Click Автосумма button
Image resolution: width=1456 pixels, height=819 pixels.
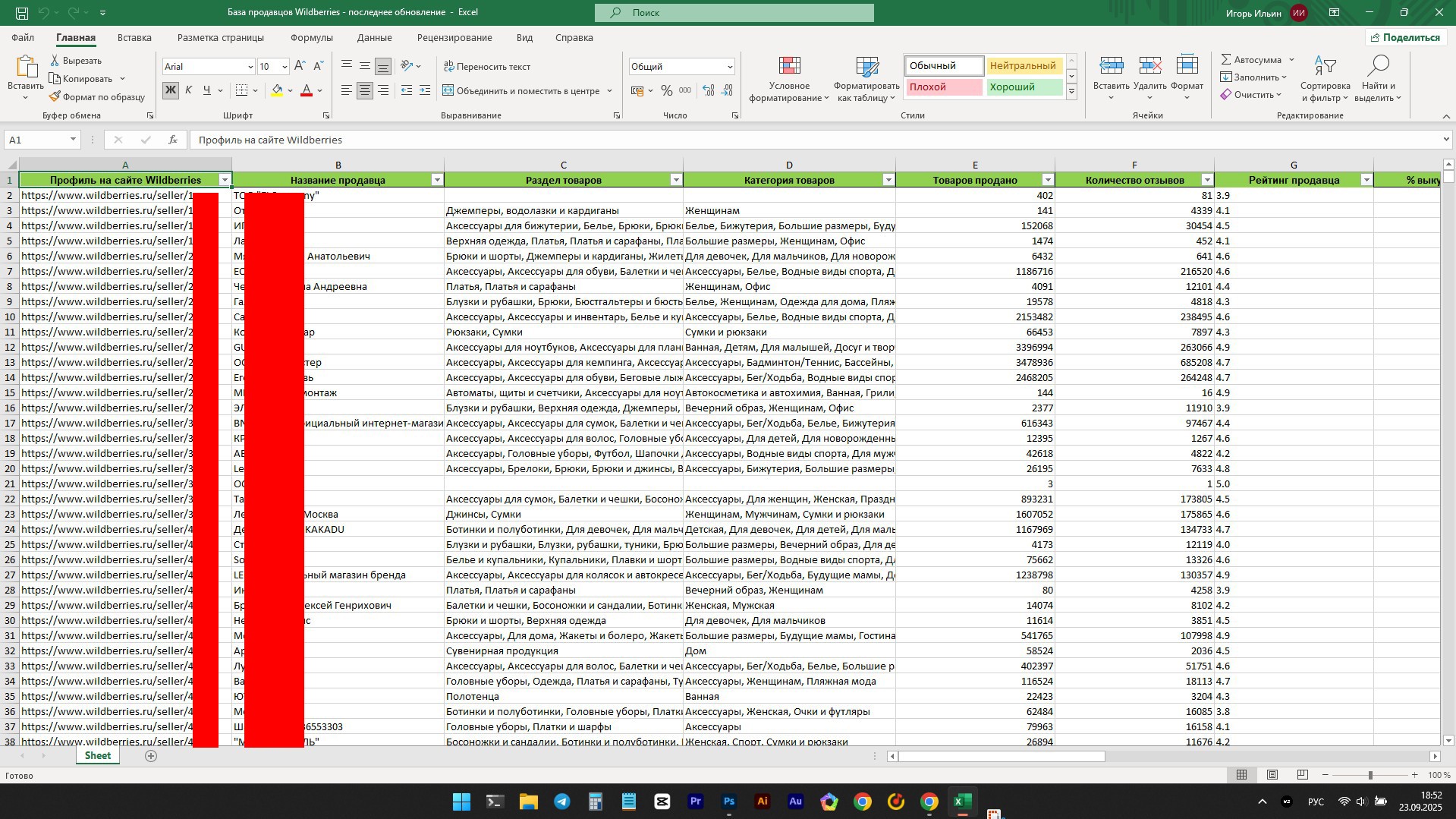point(1251,59)
